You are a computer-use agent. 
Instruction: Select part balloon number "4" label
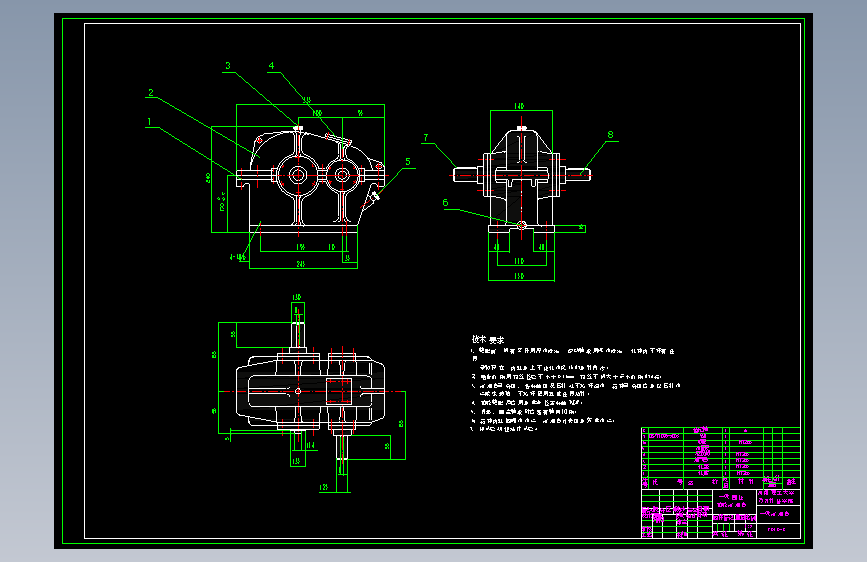(271, 66)
